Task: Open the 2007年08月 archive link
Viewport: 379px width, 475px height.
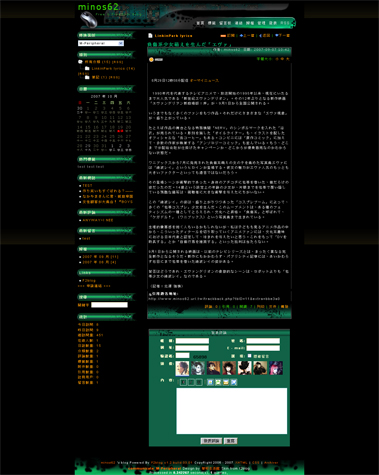Action: [99, 262]
